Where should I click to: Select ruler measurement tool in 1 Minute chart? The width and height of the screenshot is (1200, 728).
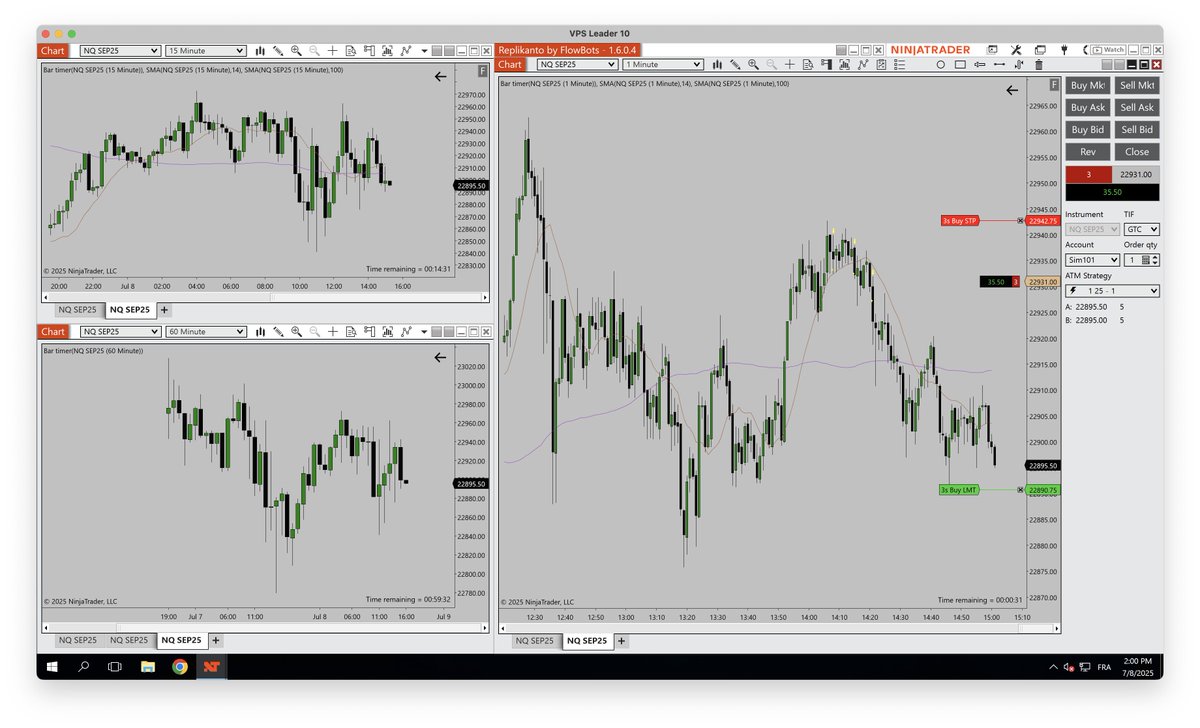[x=1000, y=64]
